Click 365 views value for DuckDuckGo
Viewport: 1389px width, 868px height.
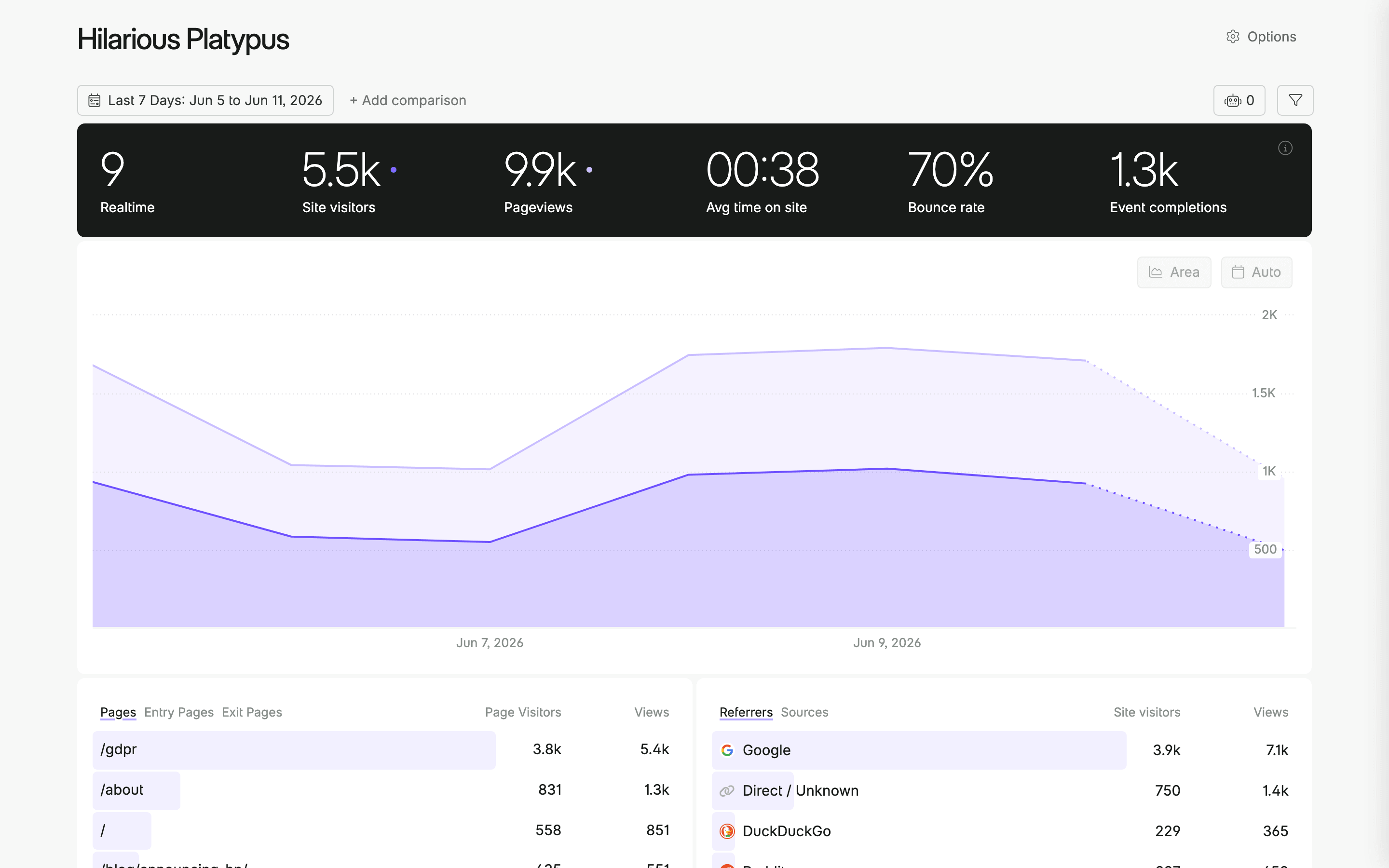1275,831
